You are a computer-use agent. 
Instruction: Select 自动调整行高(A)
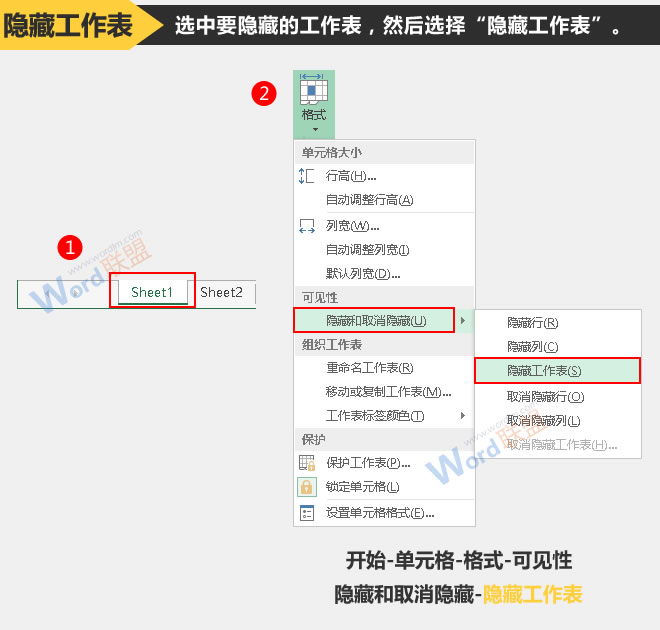(385, 200)
